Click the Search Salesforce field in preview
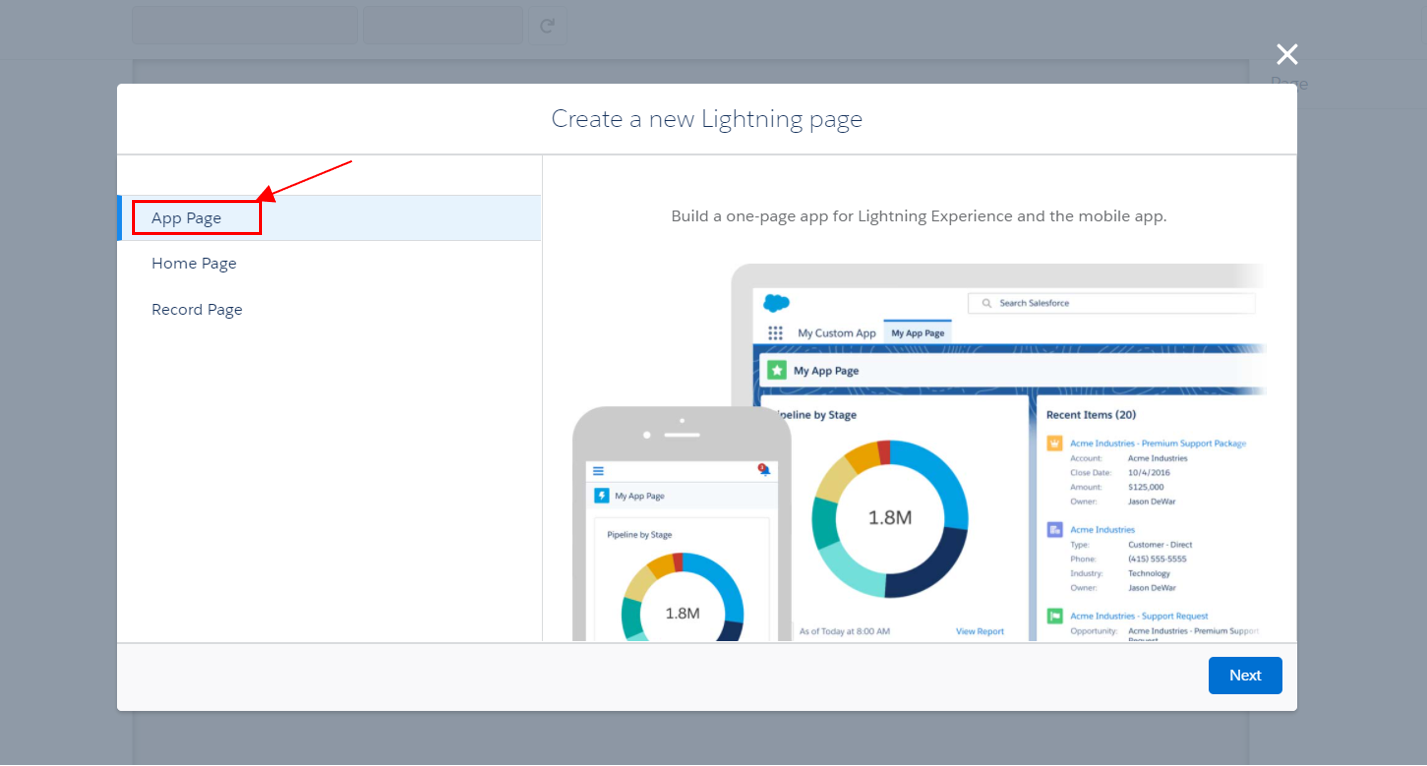The image size is (1427, 766). (1110, 303)
